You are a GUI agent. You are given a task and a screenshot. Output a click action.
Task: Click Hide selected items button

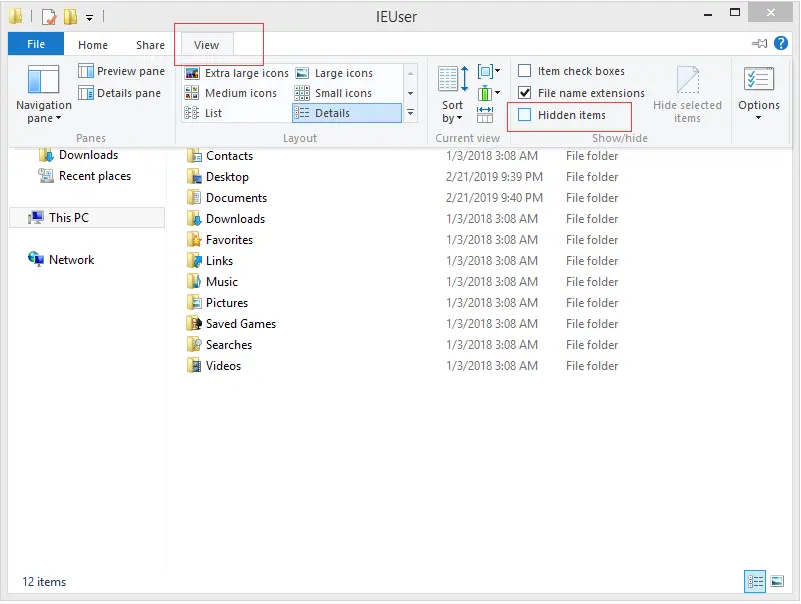[x=687, y=95]
